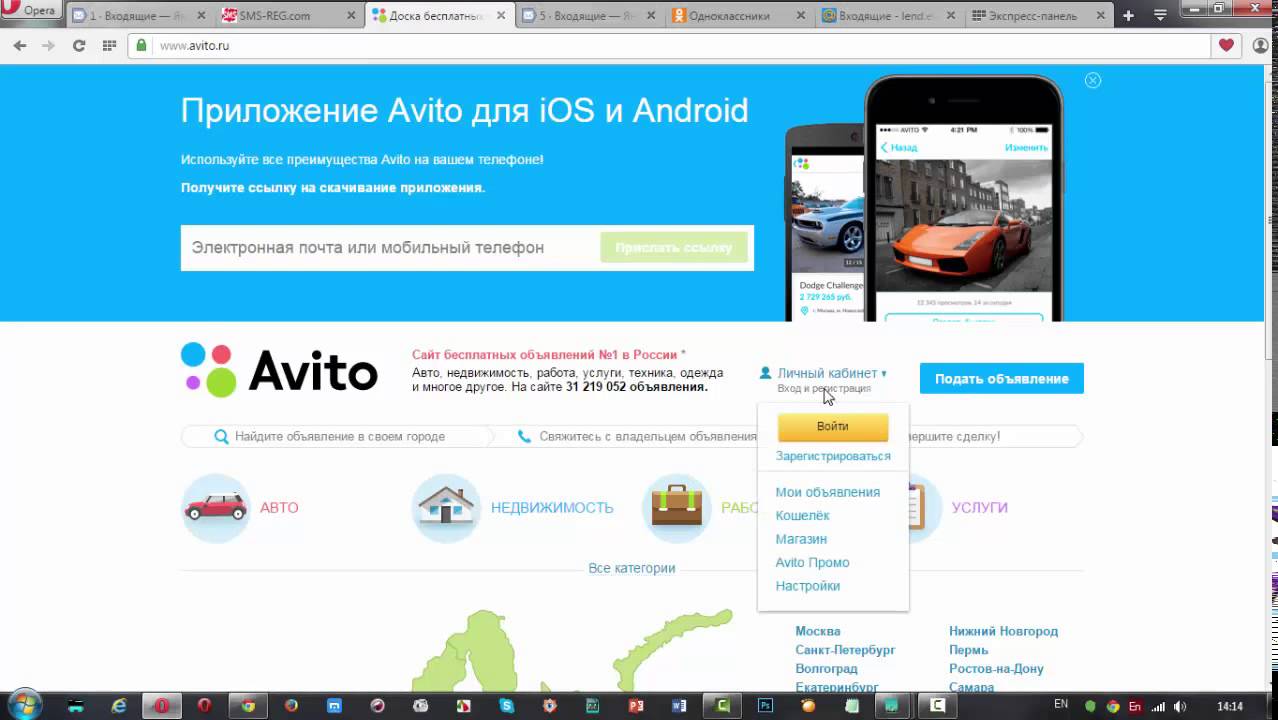Select the city 'Пермь'
Screen dimensions: 1278x720
(x=969, y=650)
